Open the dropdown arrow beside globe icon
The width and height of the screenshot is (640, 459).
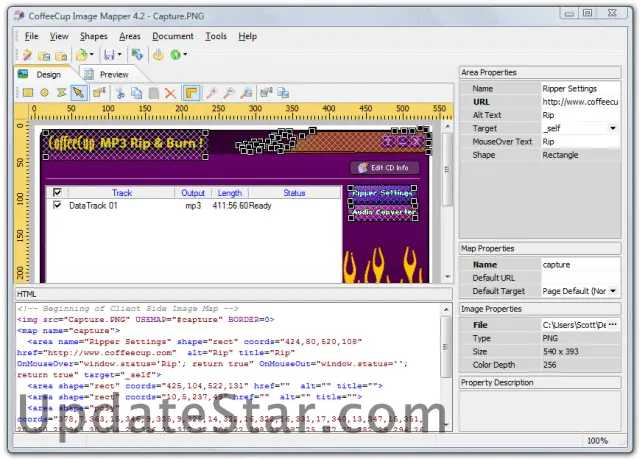coord(185,54)
